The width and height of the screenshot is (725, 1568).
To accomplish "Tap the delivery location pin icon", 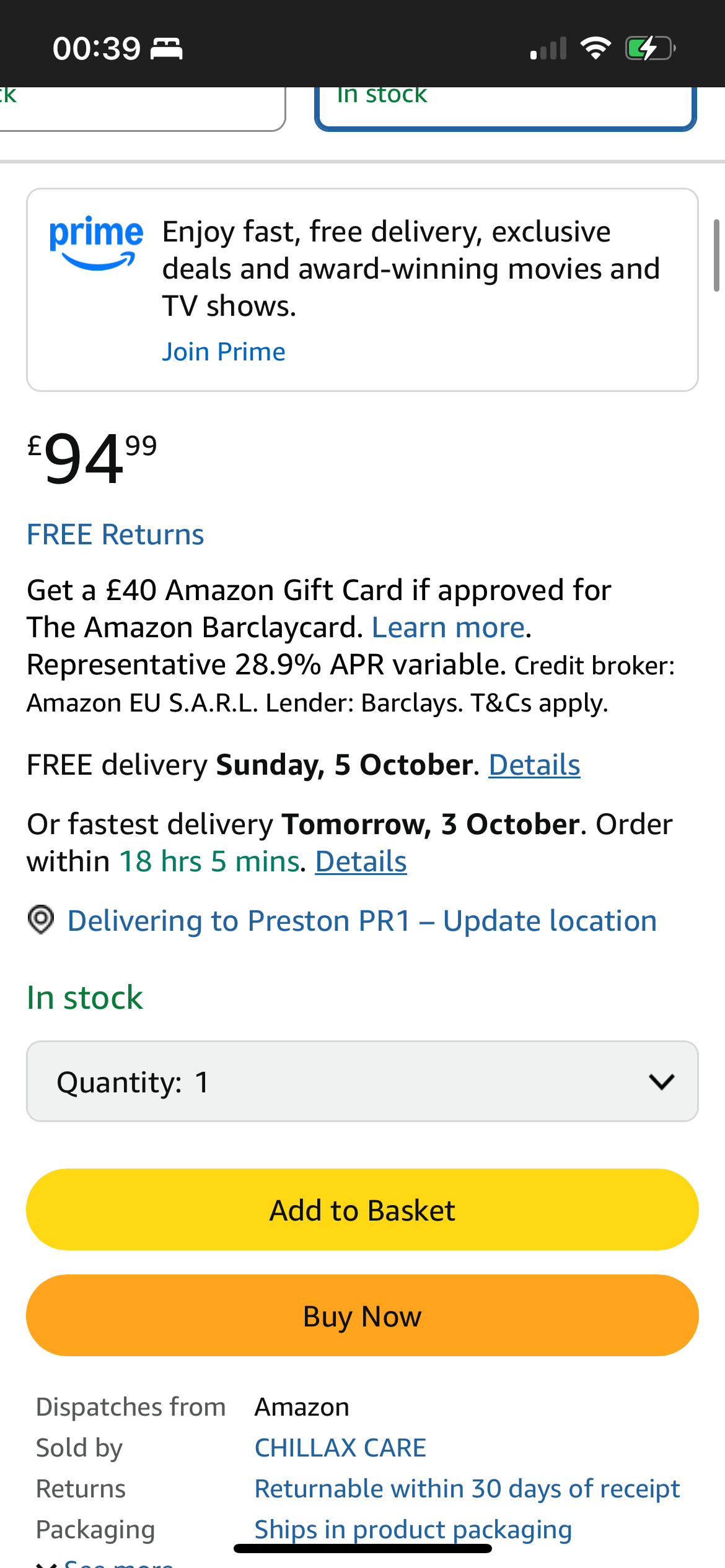I will pyautogui.click(x=41, y=920).
